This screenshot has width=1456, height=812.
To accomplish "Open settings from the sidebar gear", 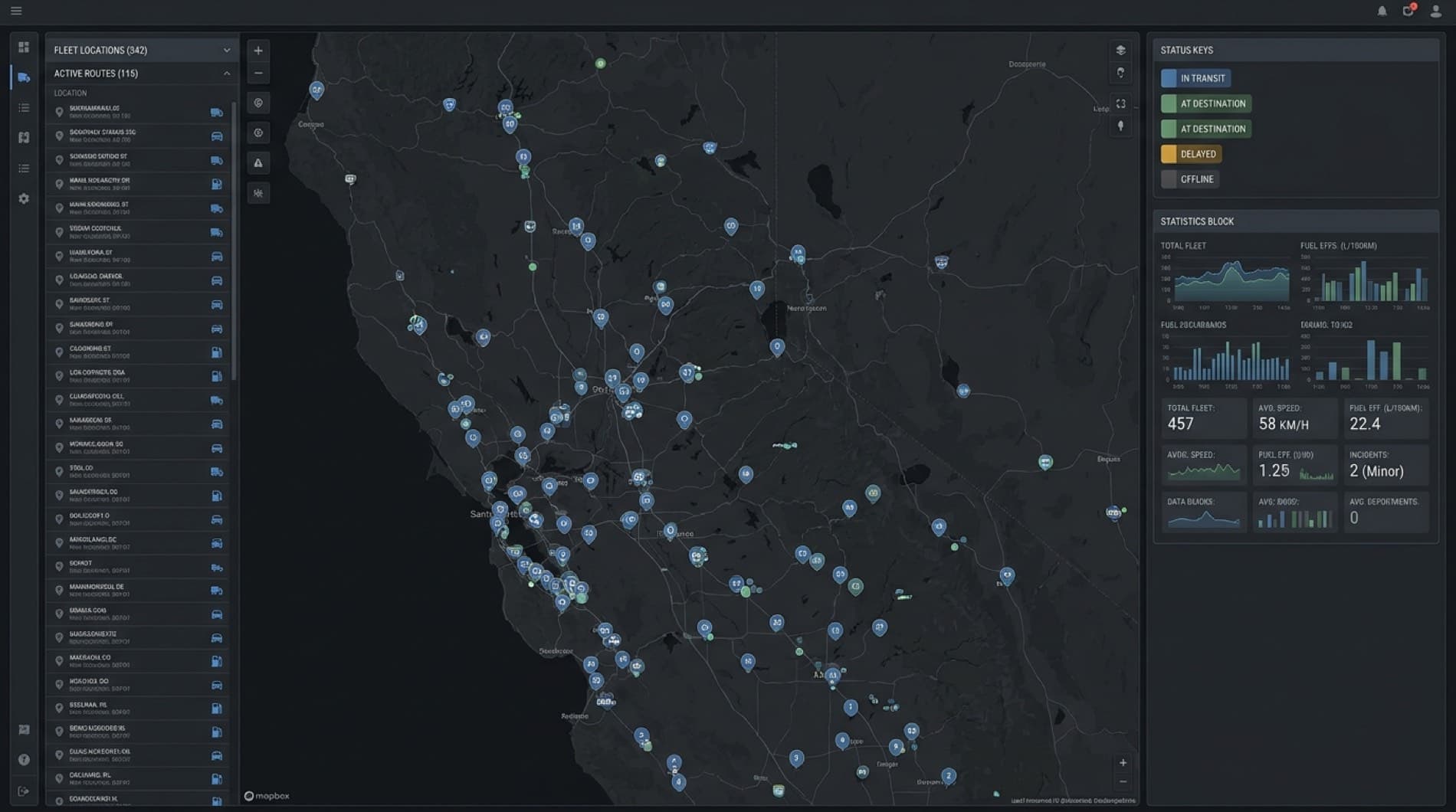I will click(x=24, y=198).
